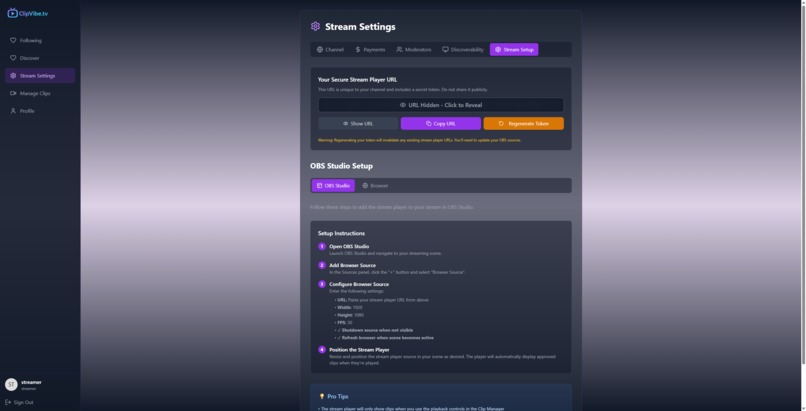Click the orange regenerating token warning text
Image resolution: width=806 pixels, height=411 pixels.
point(419,140)
